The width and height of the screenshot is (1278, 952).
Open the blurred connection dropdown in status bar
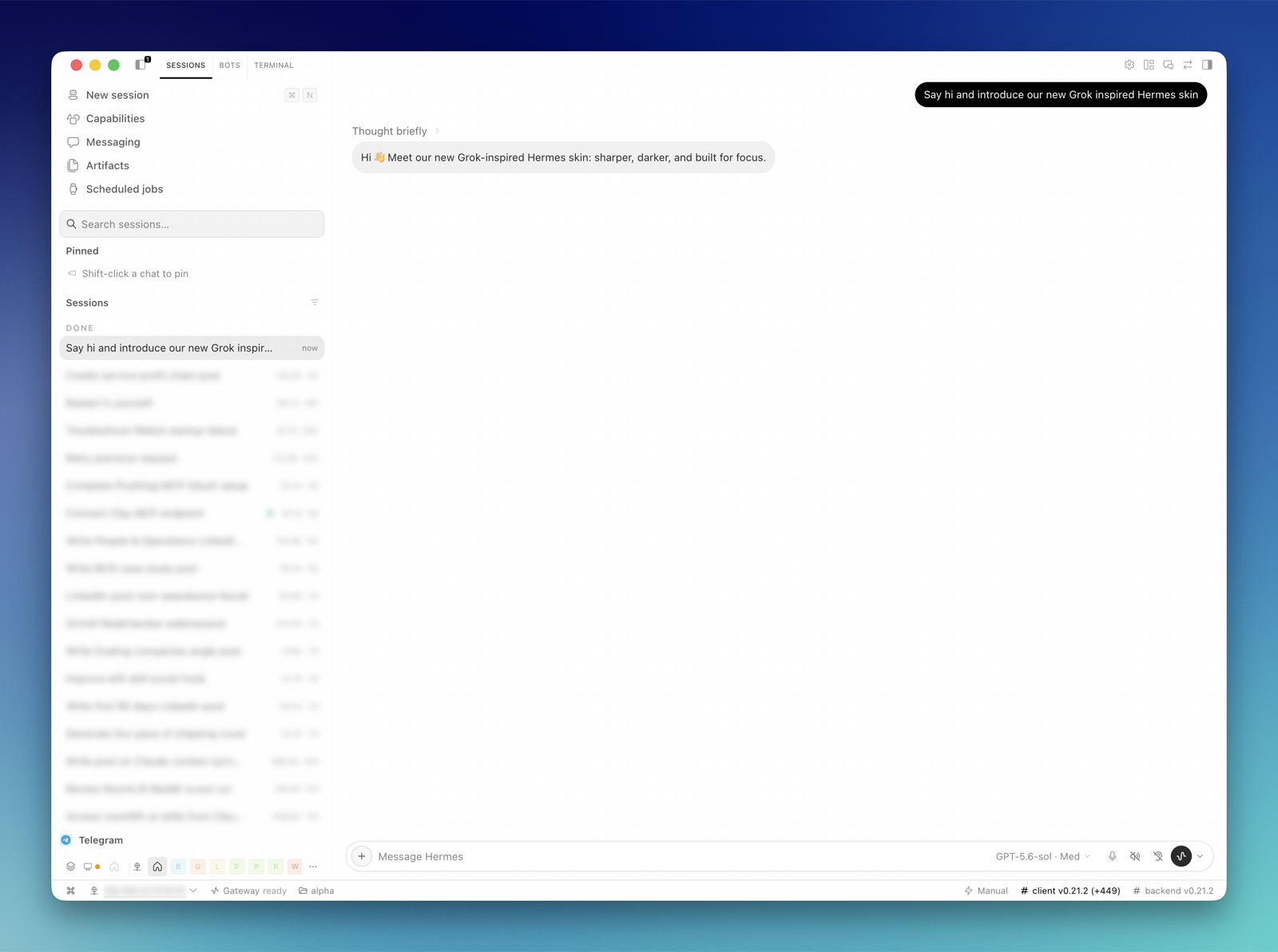coord(151,891)
